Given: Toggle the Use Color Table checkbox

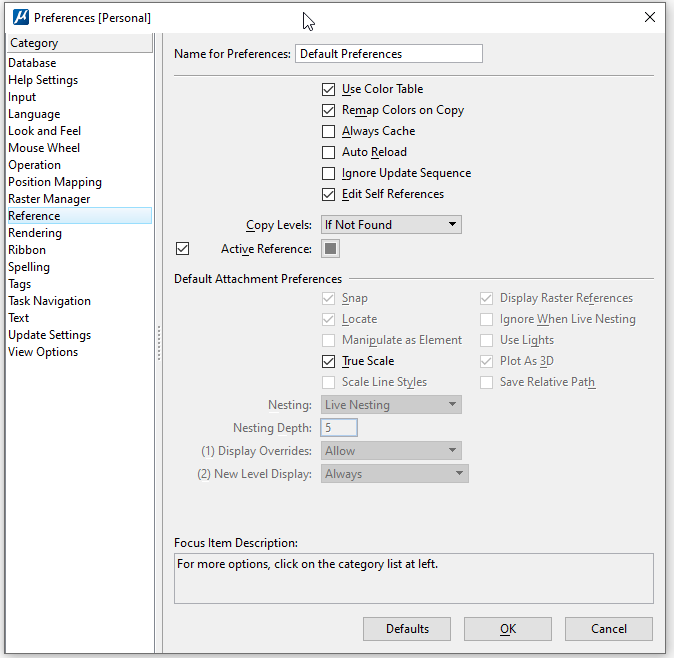Looking at the screenshot, I should [x=329, y=89].
